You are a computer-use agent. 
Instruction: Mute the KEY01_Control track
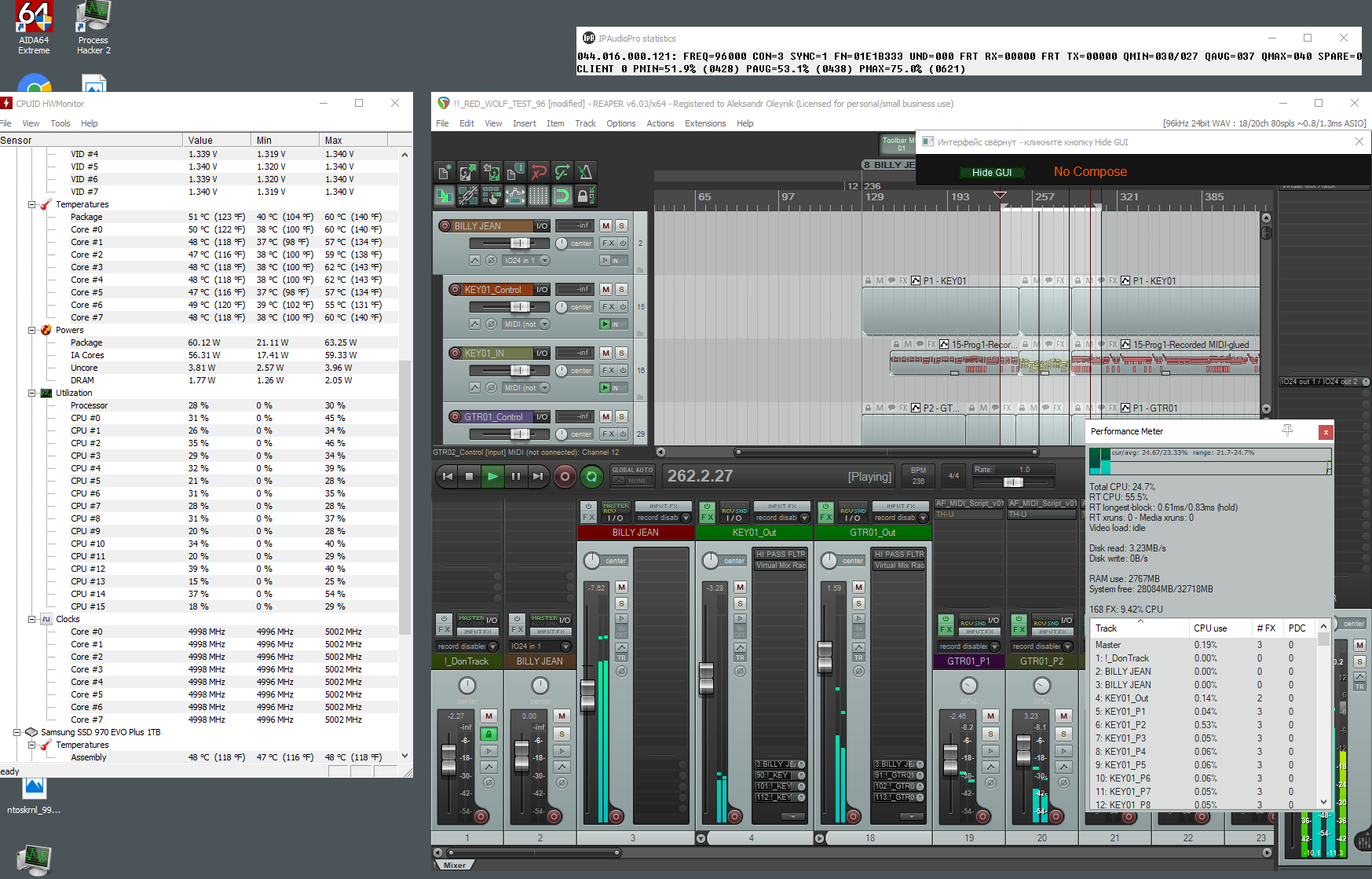(x=606, y=289)
